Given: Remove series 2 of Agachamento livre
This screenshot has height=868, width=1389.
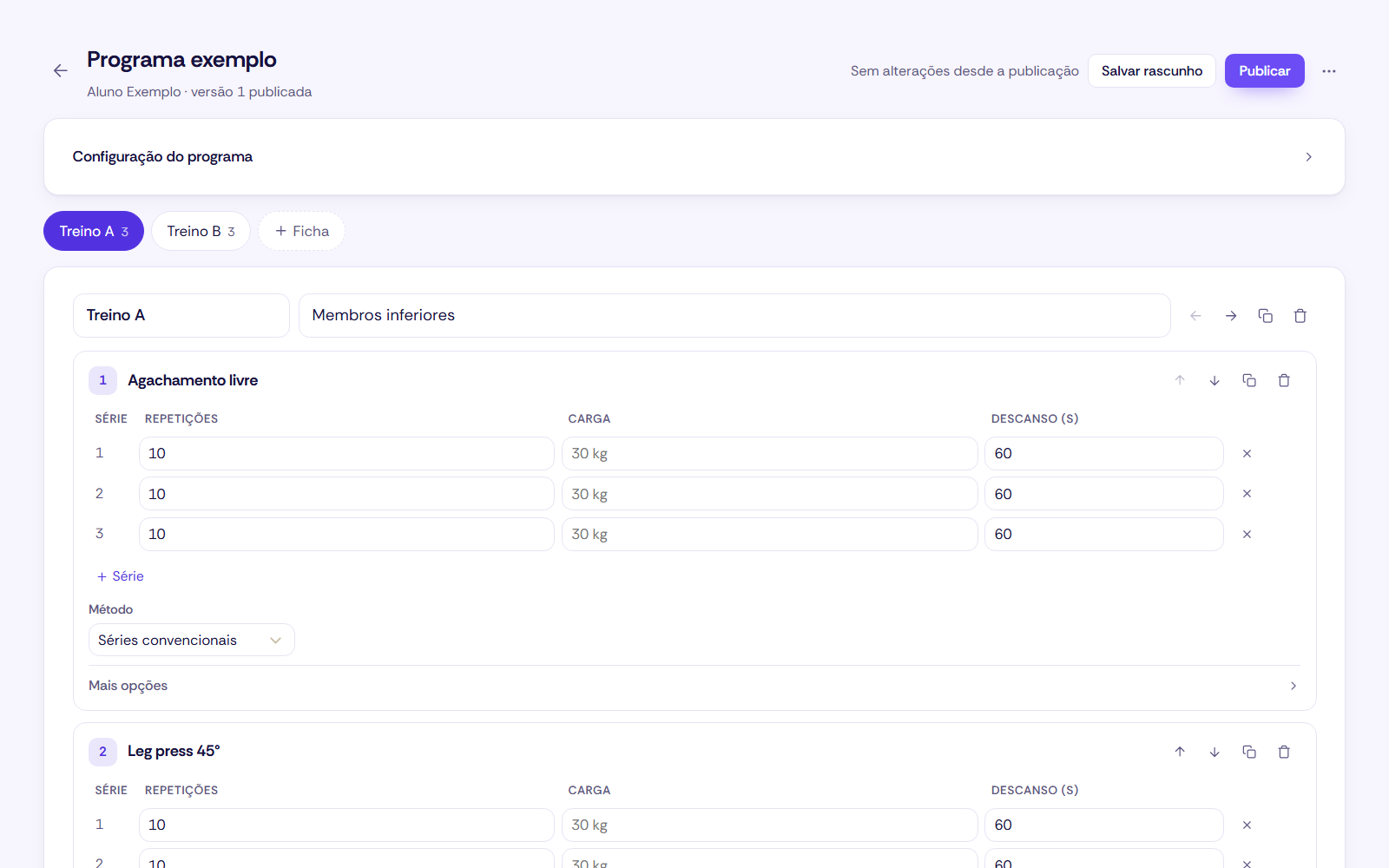Looking at the screenshot, I should pos(1247,494).
